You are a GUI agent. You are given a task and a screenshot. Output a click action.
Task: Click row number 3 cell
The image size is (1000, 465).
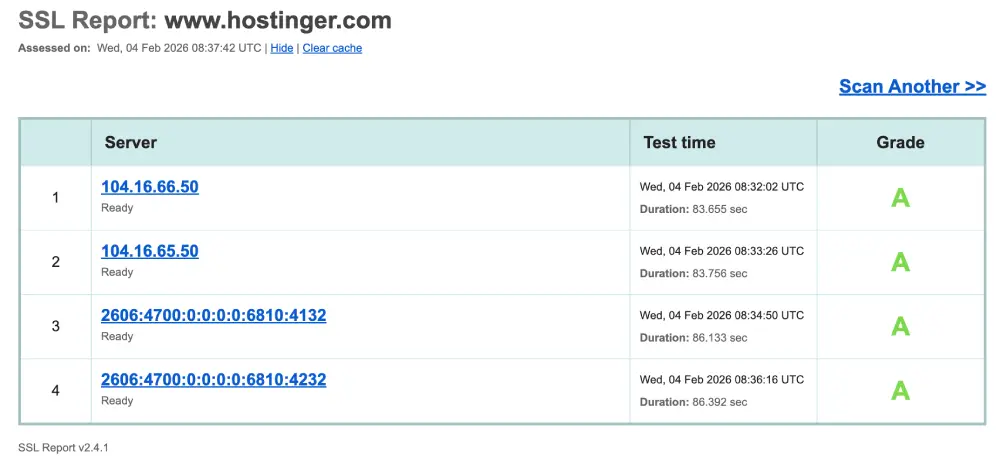point(55,327)
